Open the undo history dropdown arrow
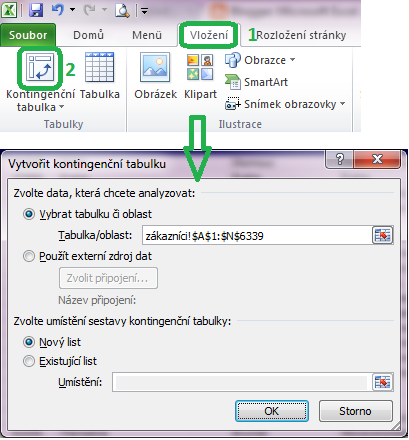The height and width of the screenshot is (440, 409). 72,10
